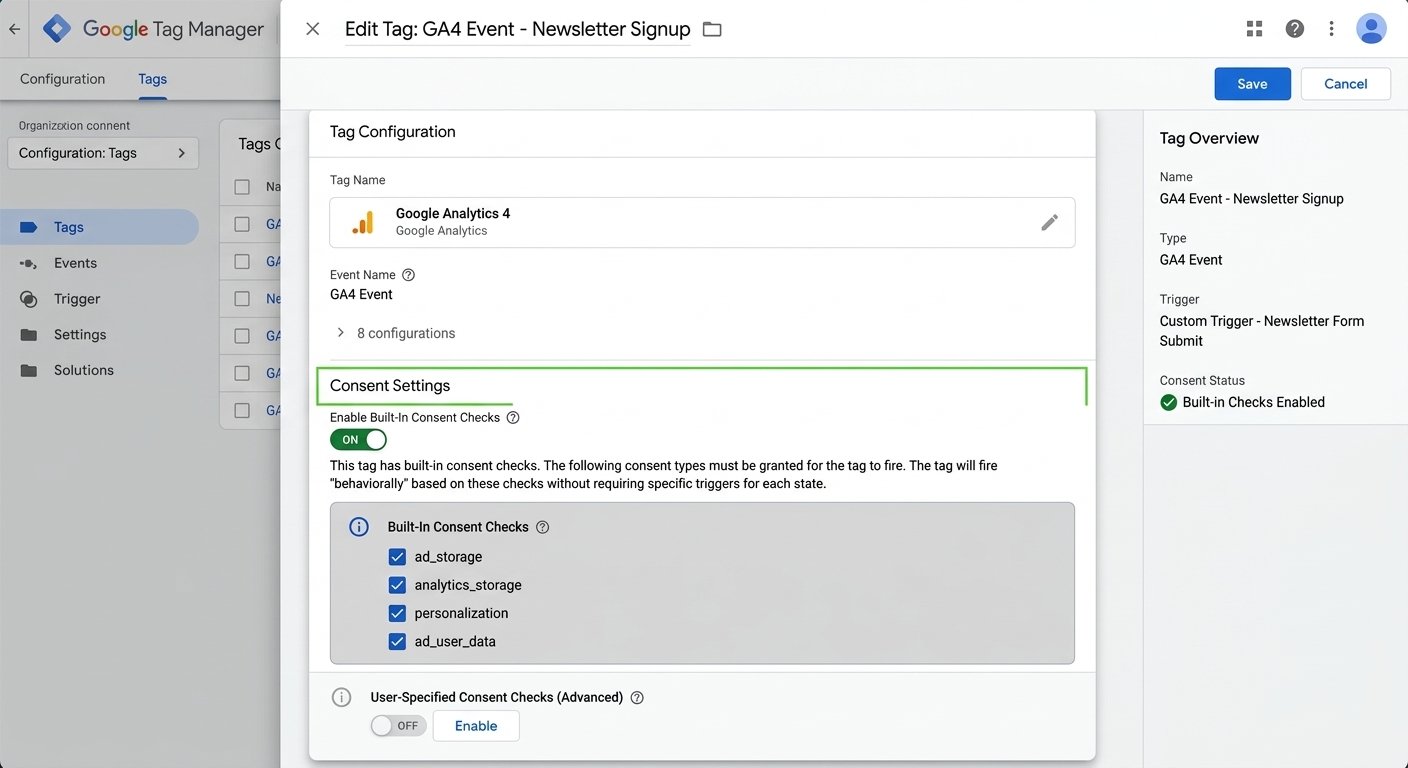Uncheck the ad_storage checkbox
Viewport: 1408px width, 768px height.
tap(397, 557)
